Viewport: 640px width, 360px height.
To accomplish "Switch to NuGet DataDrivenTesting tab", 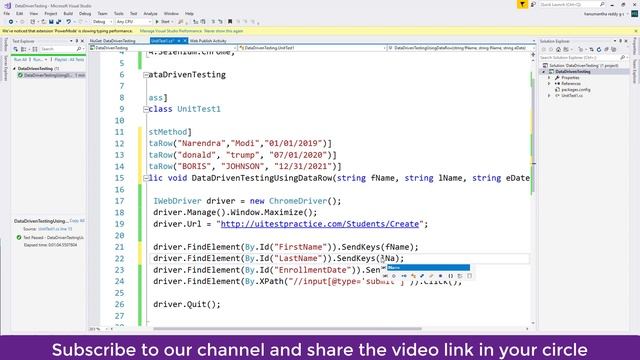I will pos(113,41).
